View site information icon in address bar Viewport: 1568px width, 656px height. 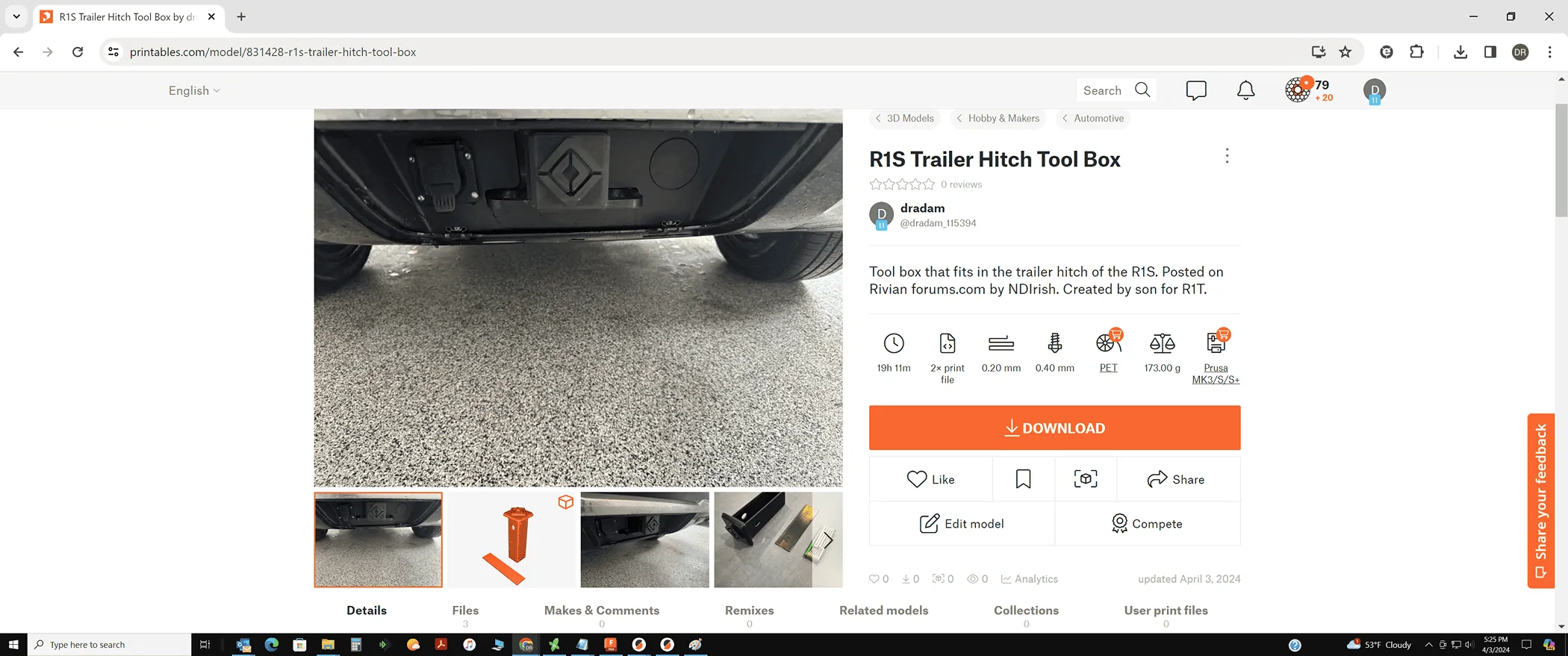click(x=113, y=51)
